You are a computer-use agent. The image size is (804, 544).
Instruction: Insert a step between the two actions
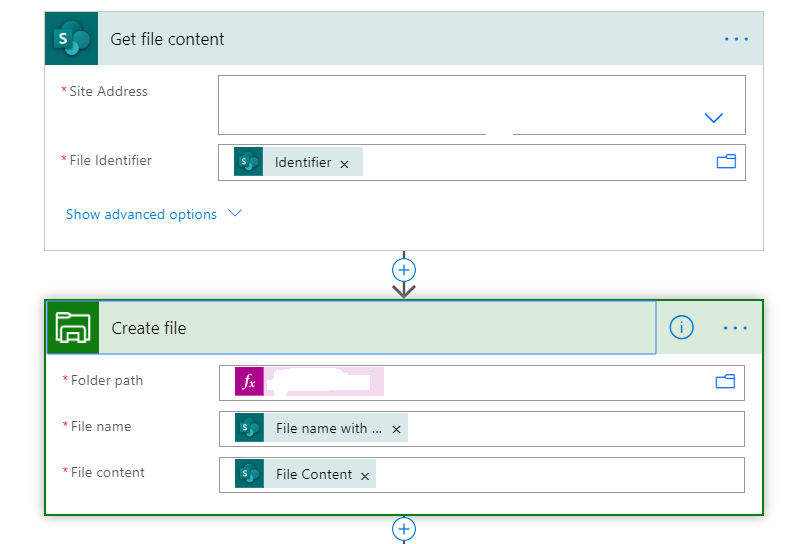[x=404, y=270]
